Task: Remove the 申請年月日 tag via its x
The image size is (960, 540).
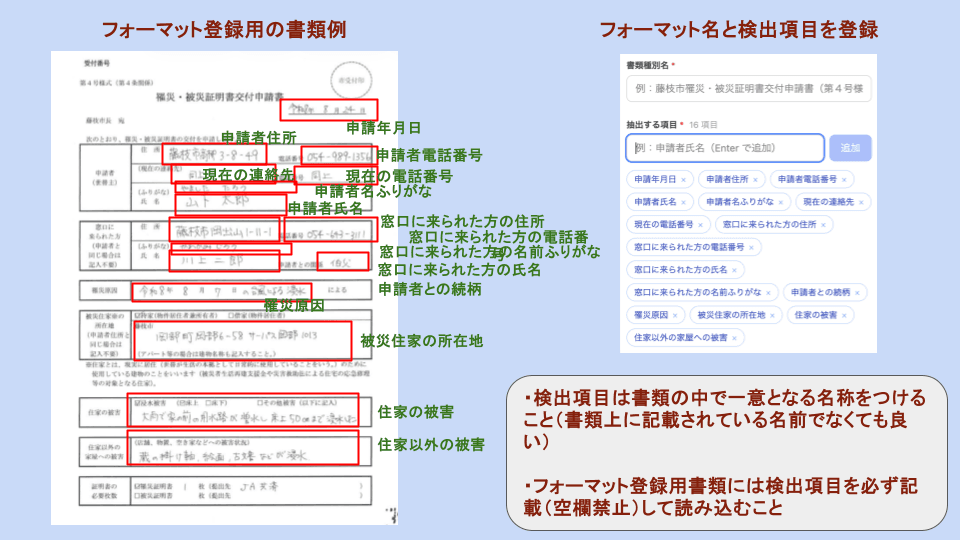Action: [x=683, y=180]
